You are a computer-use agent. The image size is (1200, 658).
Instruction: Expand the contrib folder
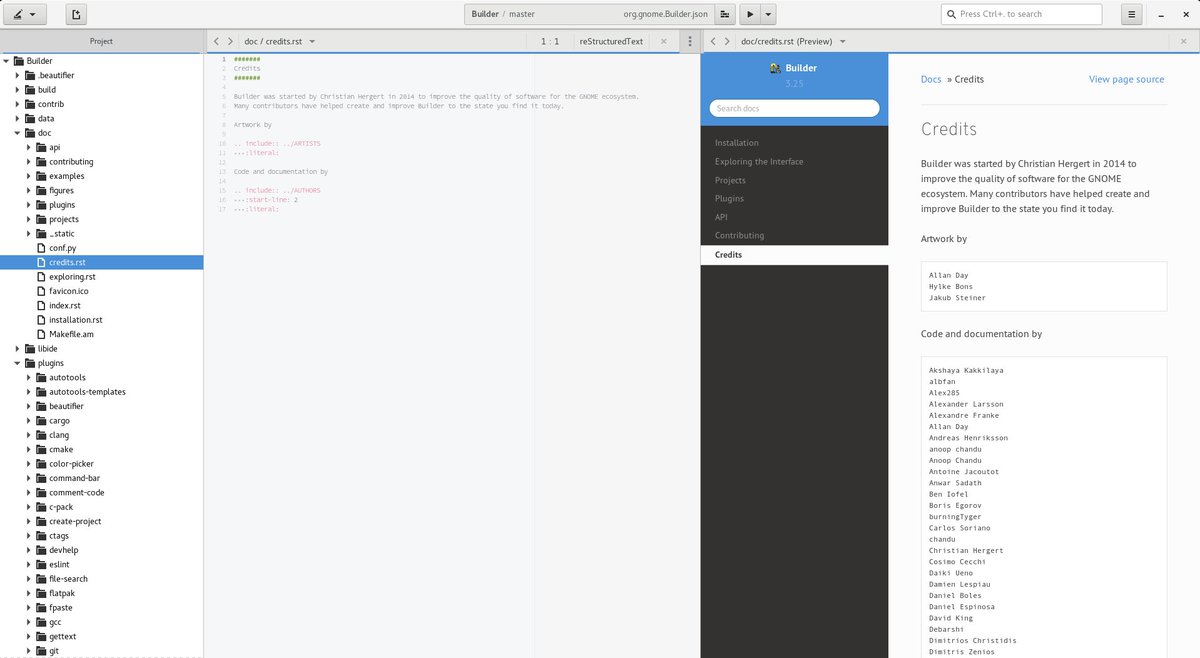(x=18, y=104)
